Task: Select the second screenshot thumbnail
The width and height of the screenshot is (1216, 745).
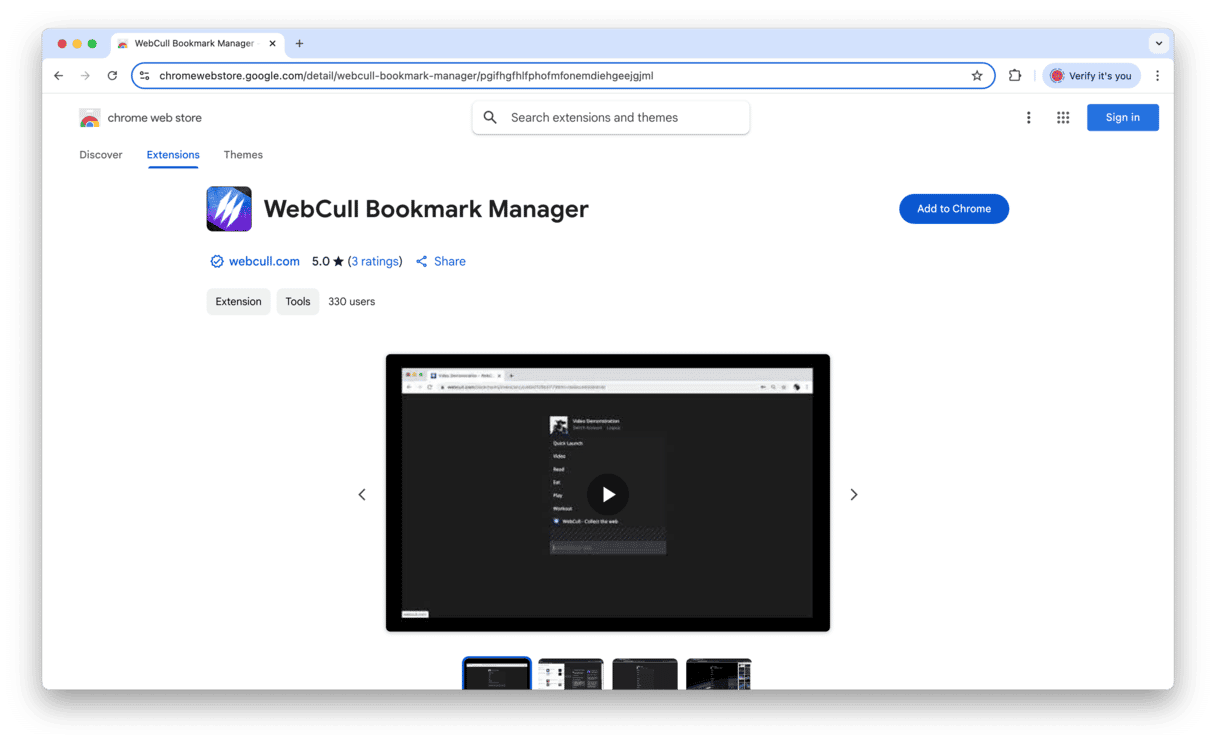Action: [x=571, y=674]
